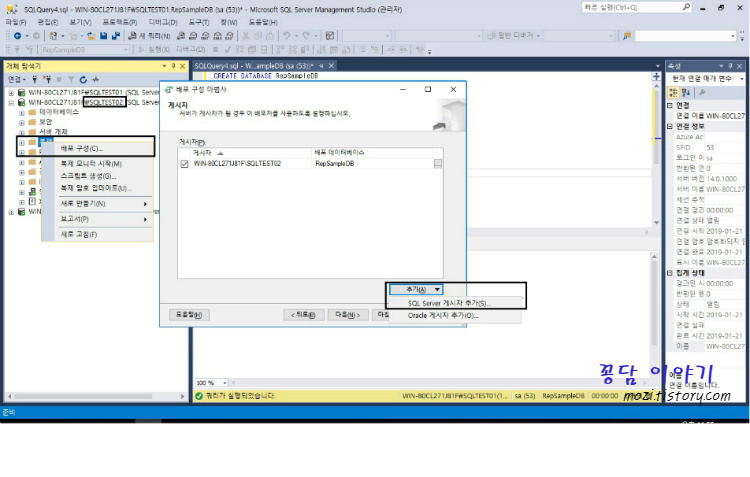This screenshot has width=750, height=477.
Task: Click the cut scissors icon in toolbar
Action: tap(246, 36)
